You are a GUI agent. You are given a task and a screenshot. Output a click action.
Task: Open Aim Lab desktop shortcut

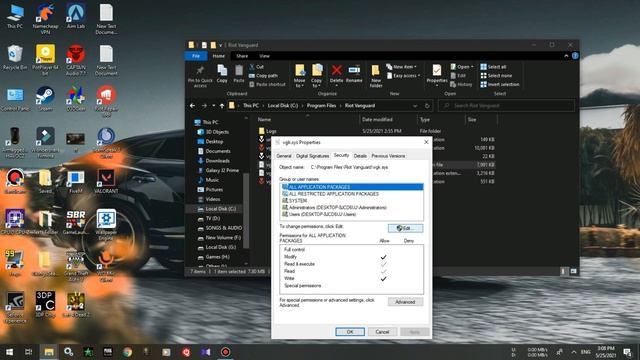coord(76,16)
